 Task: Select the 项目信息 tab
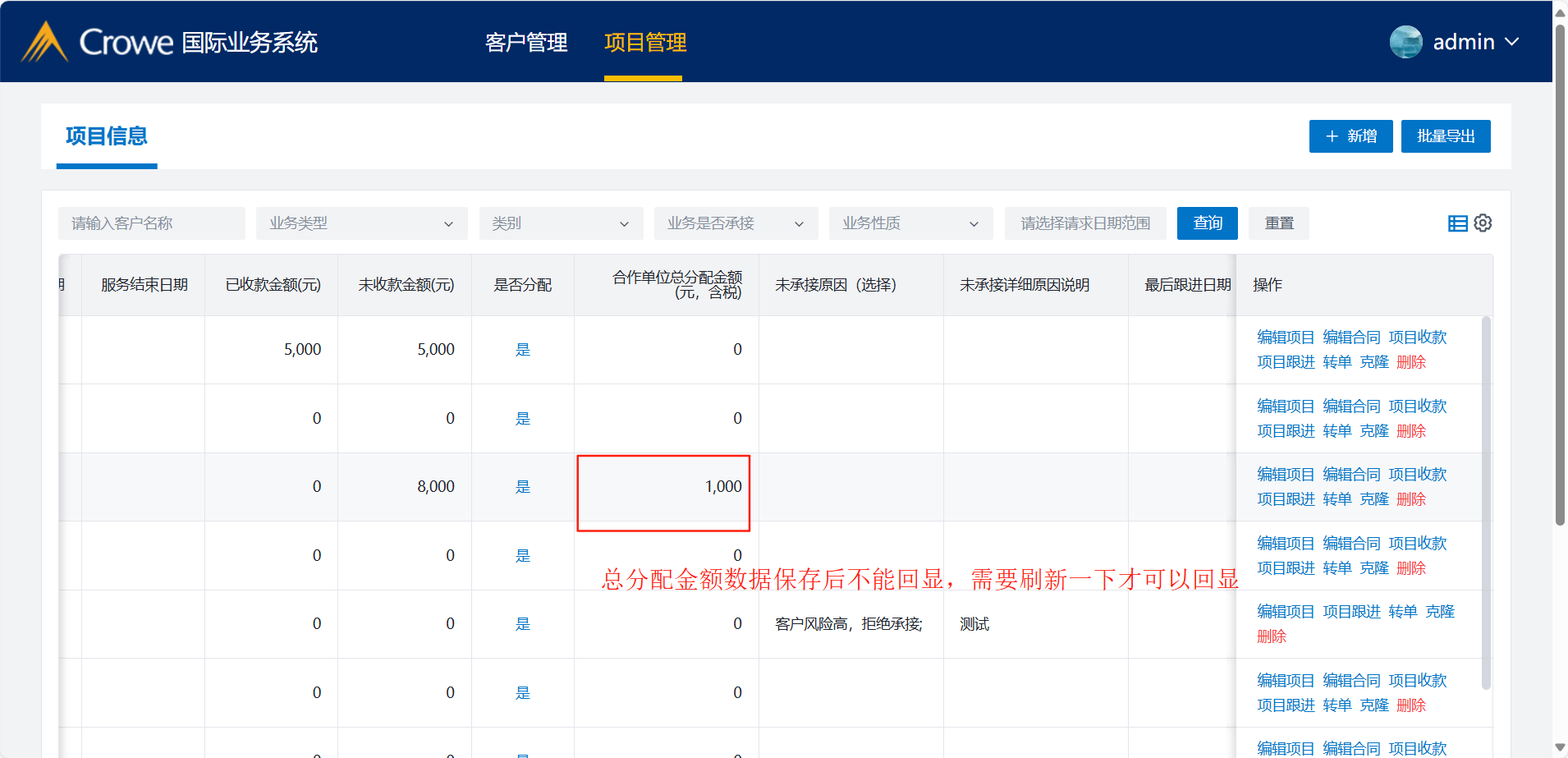coord(107,136)
